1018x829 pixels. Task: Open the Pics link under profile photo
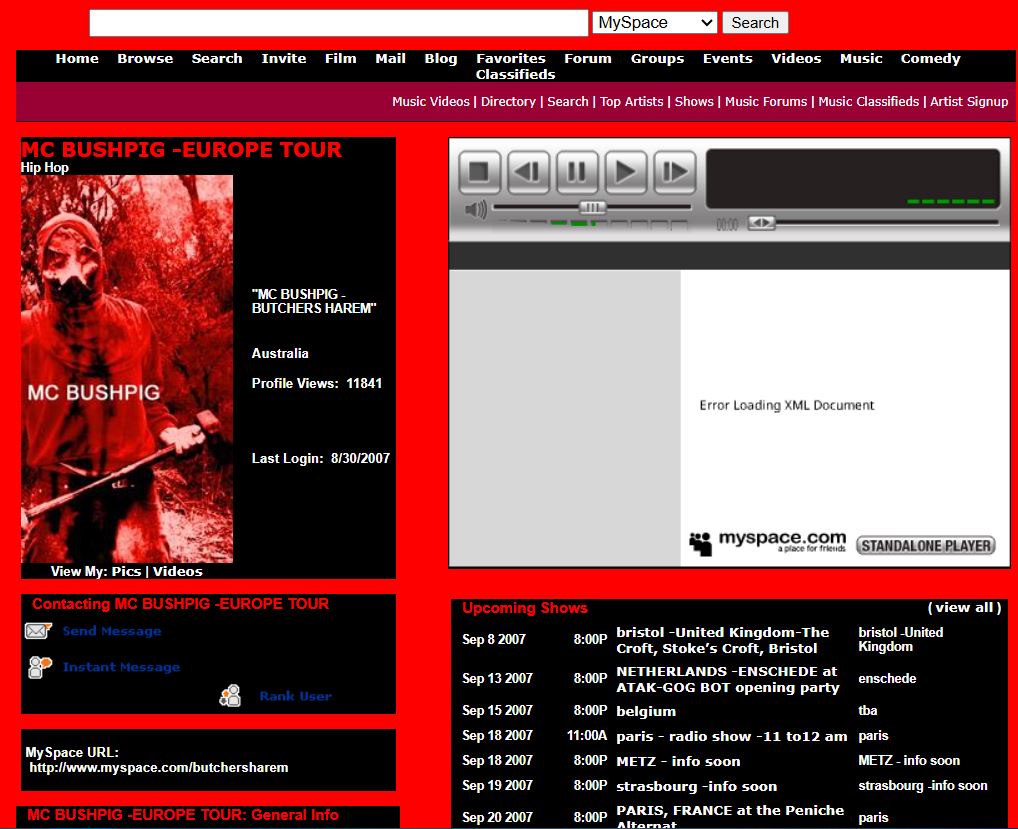(x=126, y=572)
